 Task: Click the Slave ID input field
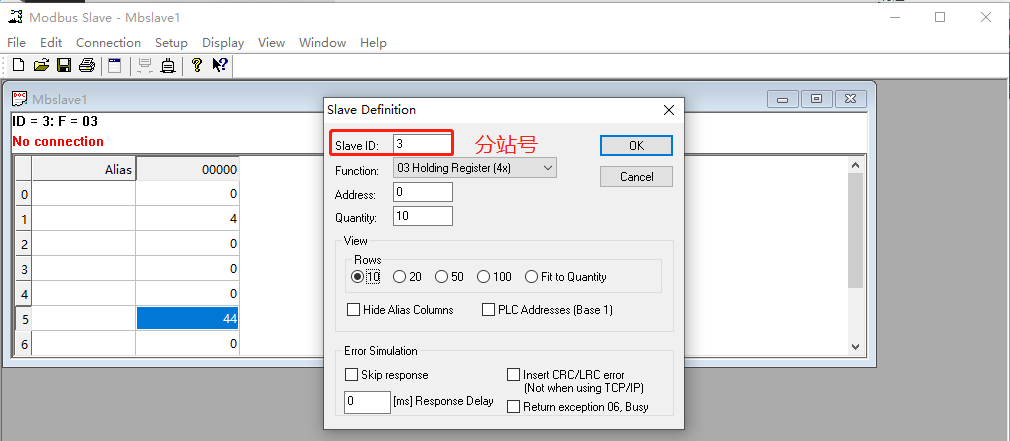[422, 145]
